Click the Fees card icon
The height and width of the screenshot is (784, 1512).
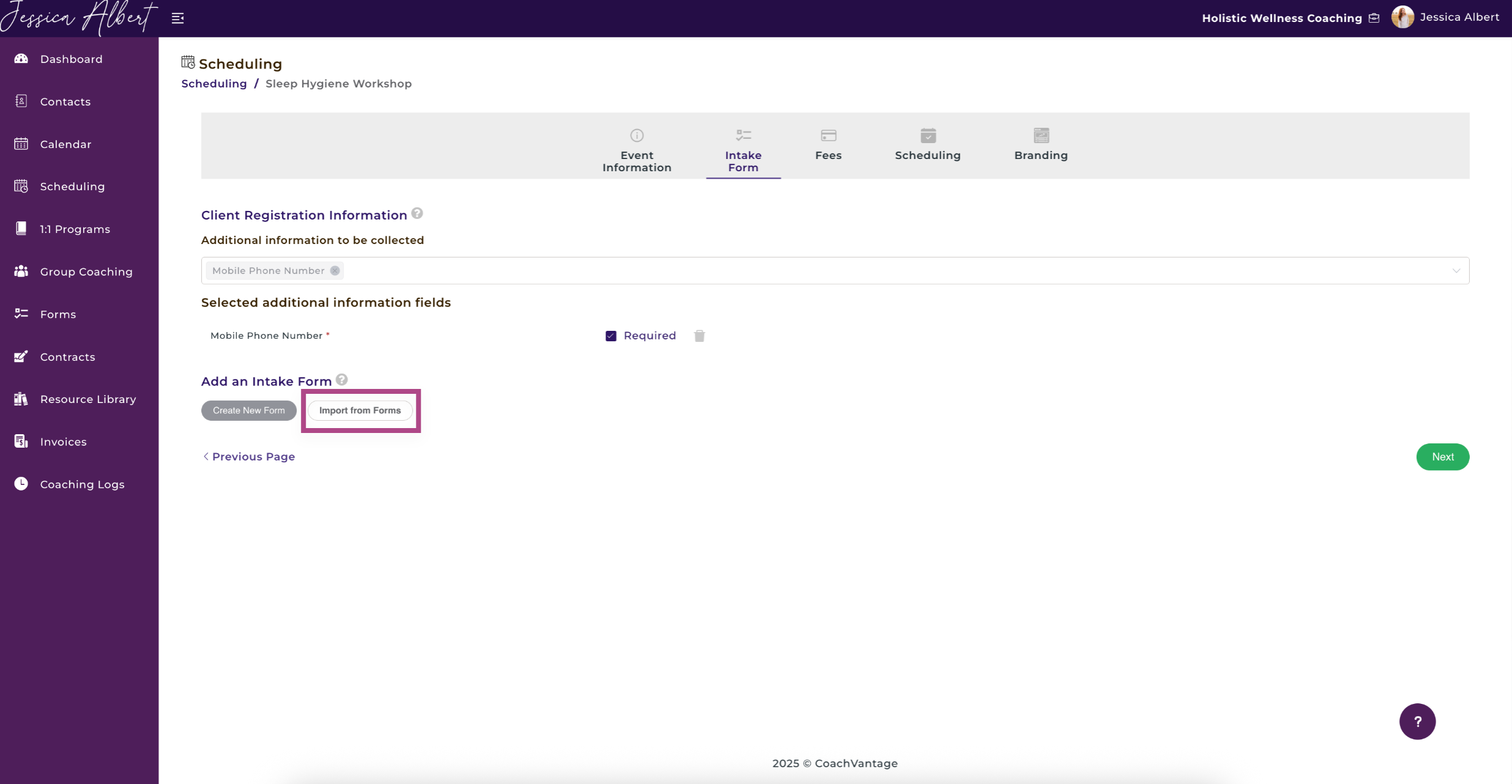829,135
